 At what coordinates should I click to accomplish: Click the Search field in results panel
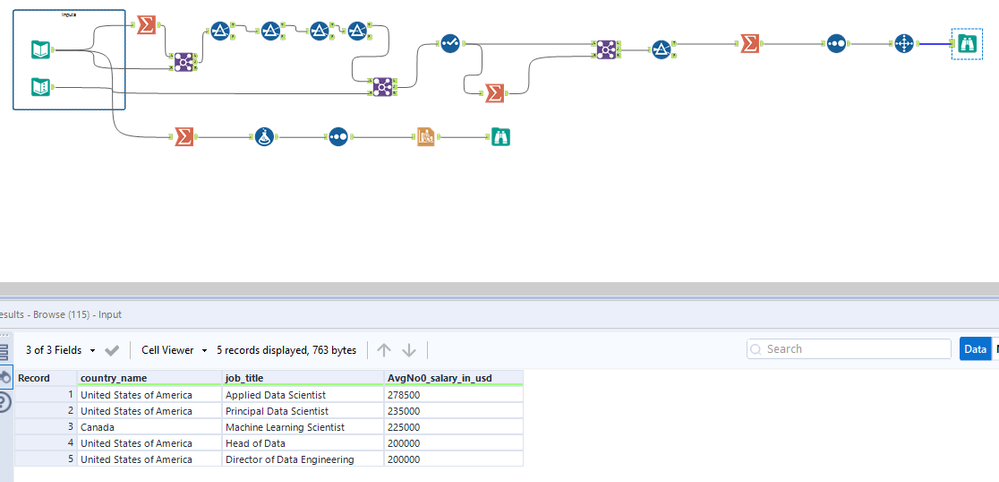pyautogui.click(x=849, y=349)
